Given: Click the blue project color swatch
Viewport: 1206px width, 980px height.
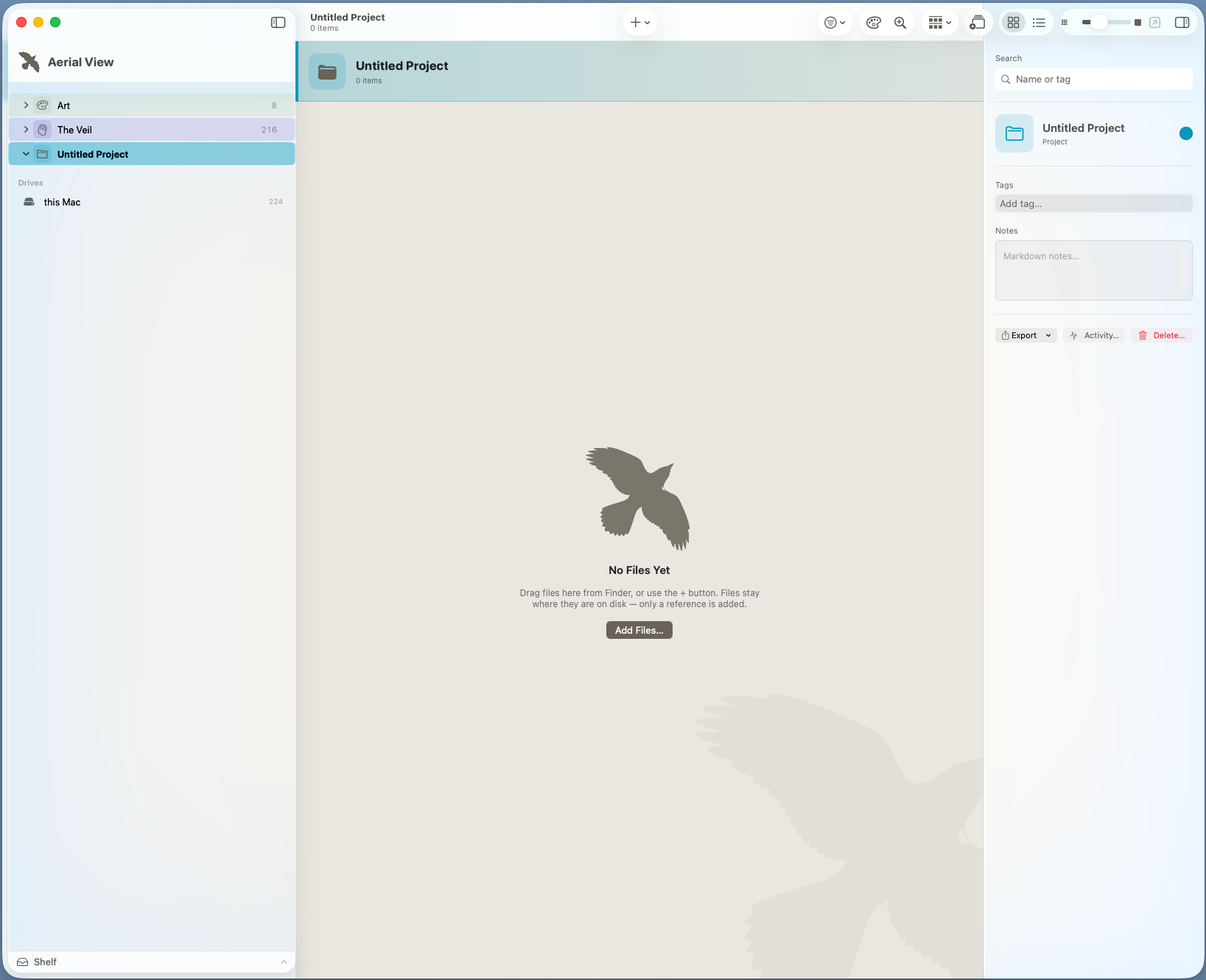Looking at the screenshot, I should click(x=1186, y=133).
